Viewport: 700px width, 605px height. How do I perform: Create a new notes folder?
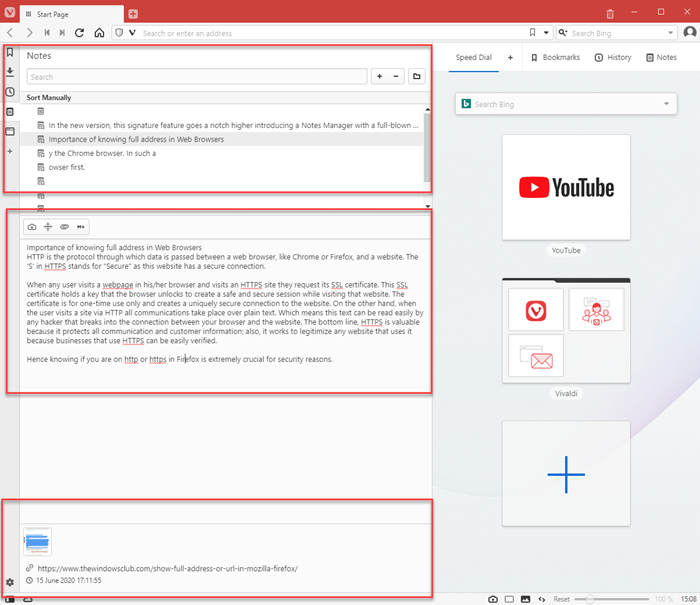pos(417,76)
